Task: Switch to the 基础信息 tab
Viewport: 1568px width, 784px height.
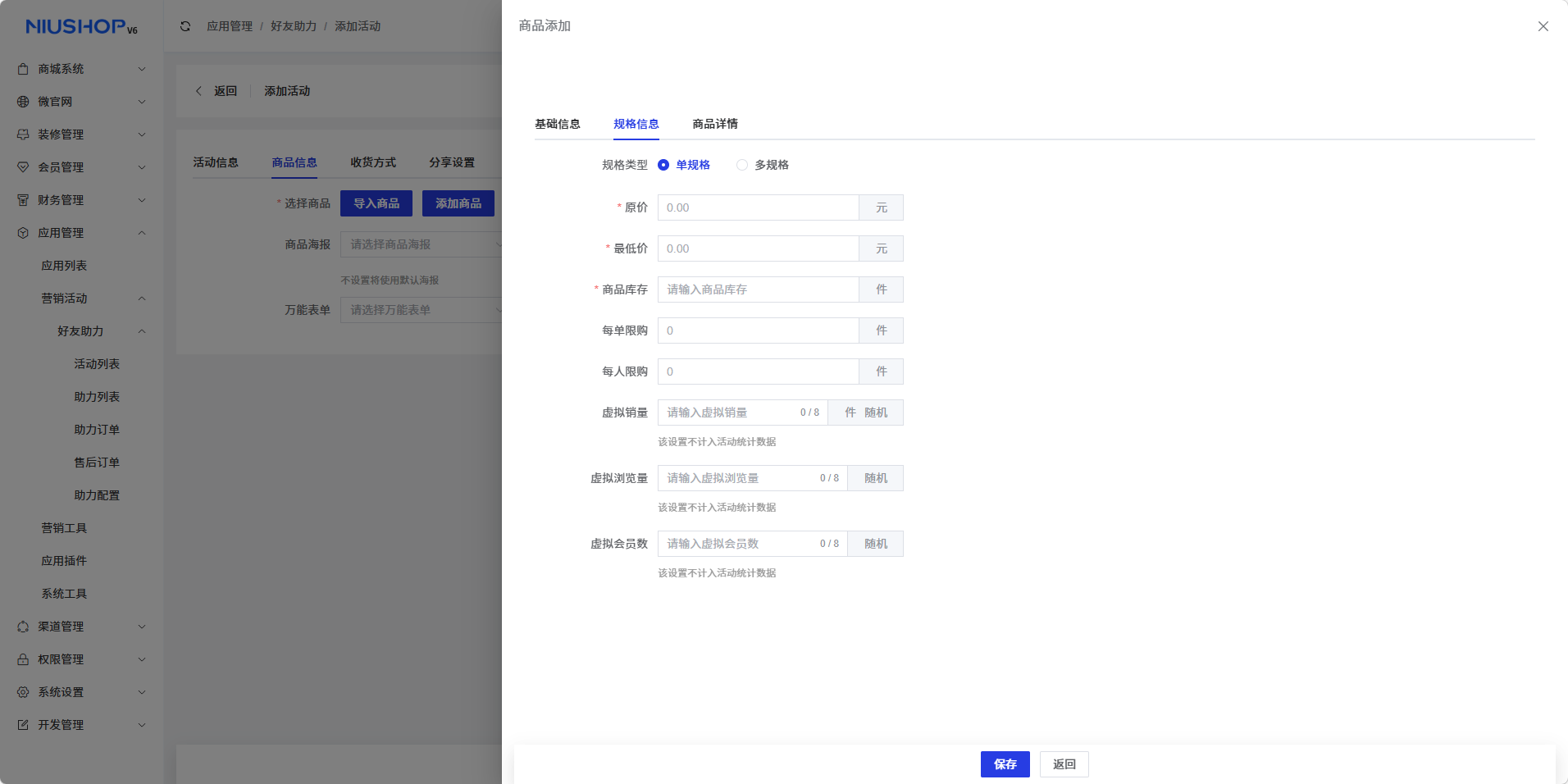Action: pos(558,124)
